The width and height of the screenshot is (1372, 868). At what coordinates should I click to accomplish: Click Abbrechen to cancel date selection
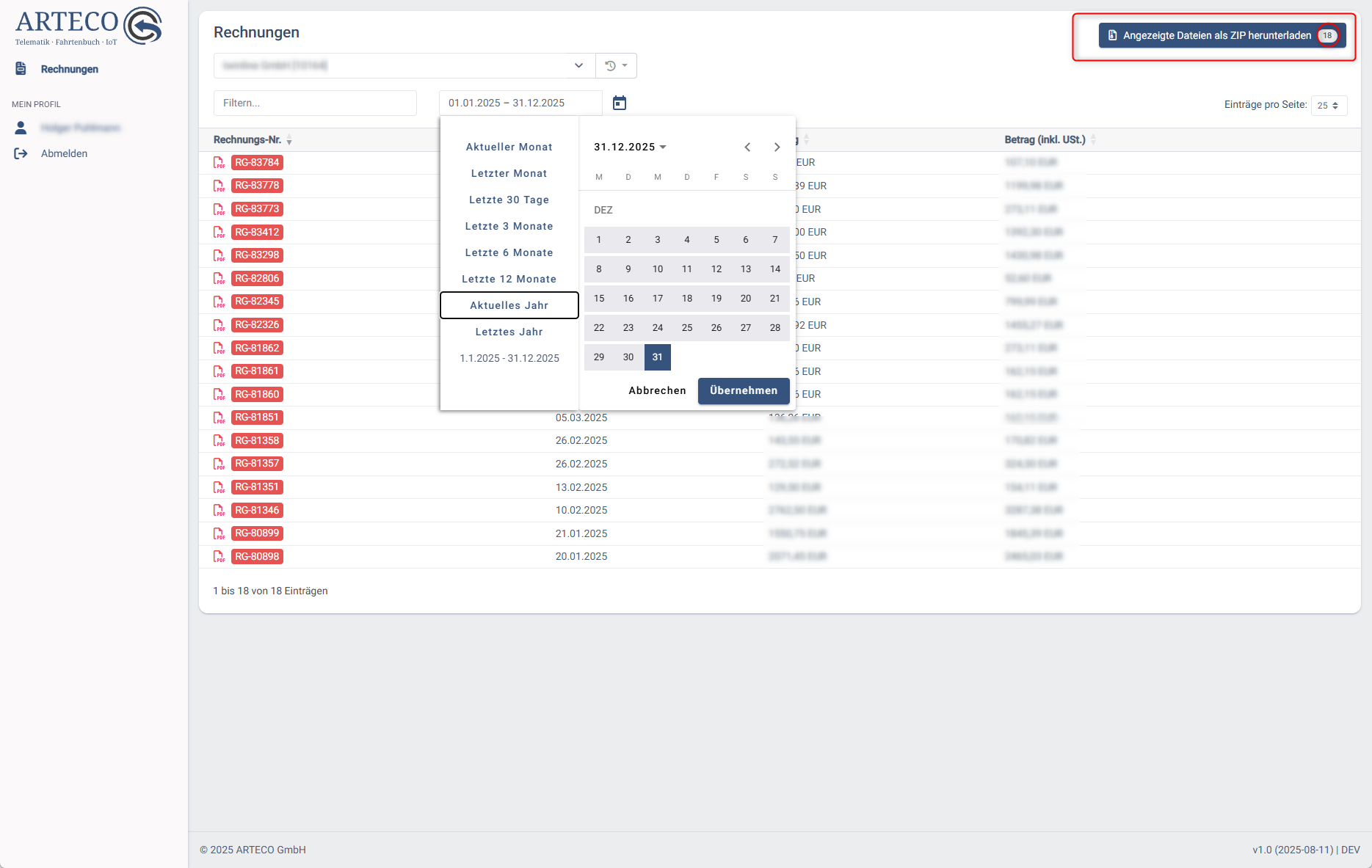pyautogui.click(x=657, y=391)
